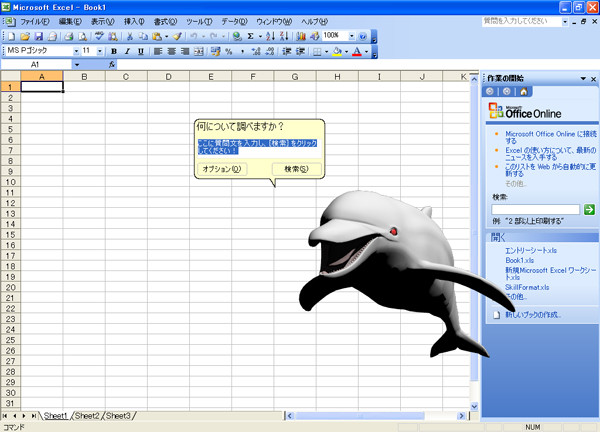600x432 pixels.
Task: Open task pane title dropdown arrow
Action: pyautogui.click(x=583, y=79)
